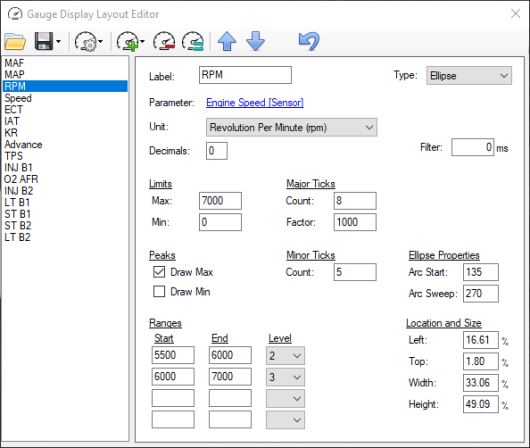Image resolution: width=530 pixels, height=448 pixels.
Task: Open save options dropdown arrow beside floppy
Action: pos(58,41)
